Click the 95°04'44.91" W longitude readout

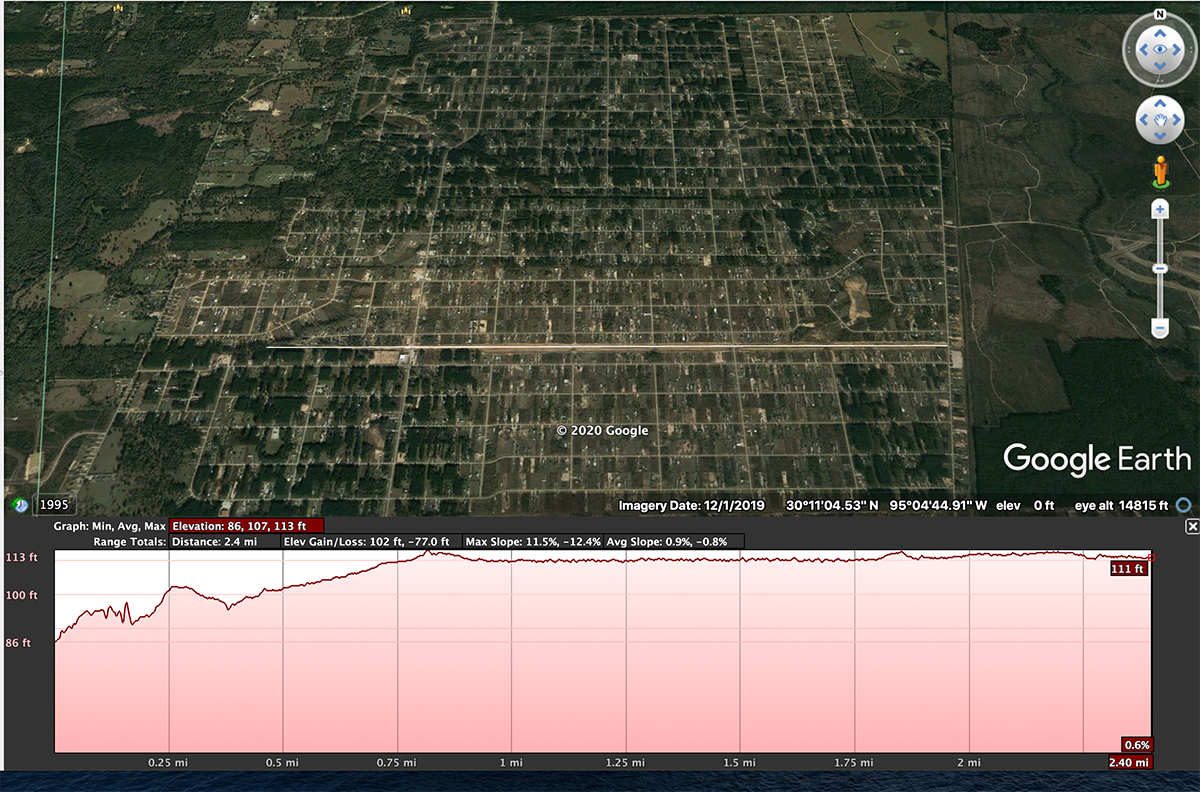tap(939, 506)
